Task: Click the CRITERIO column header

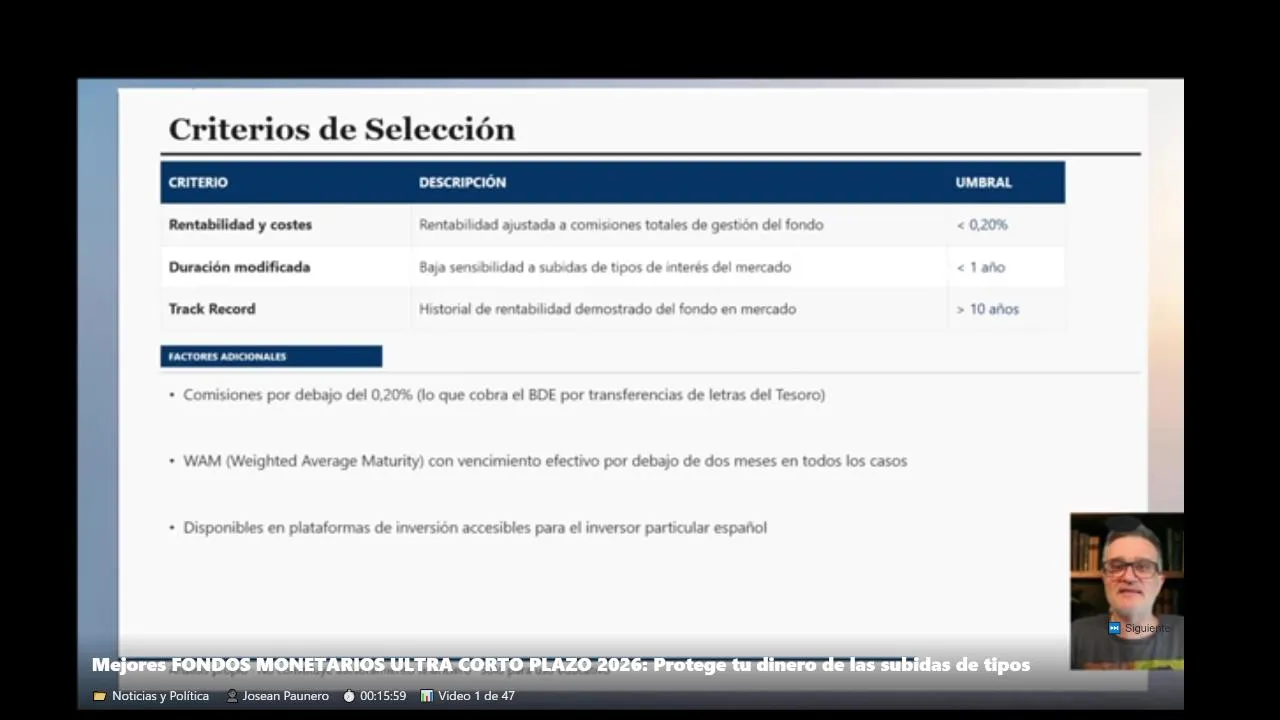Action: point(198,183)
